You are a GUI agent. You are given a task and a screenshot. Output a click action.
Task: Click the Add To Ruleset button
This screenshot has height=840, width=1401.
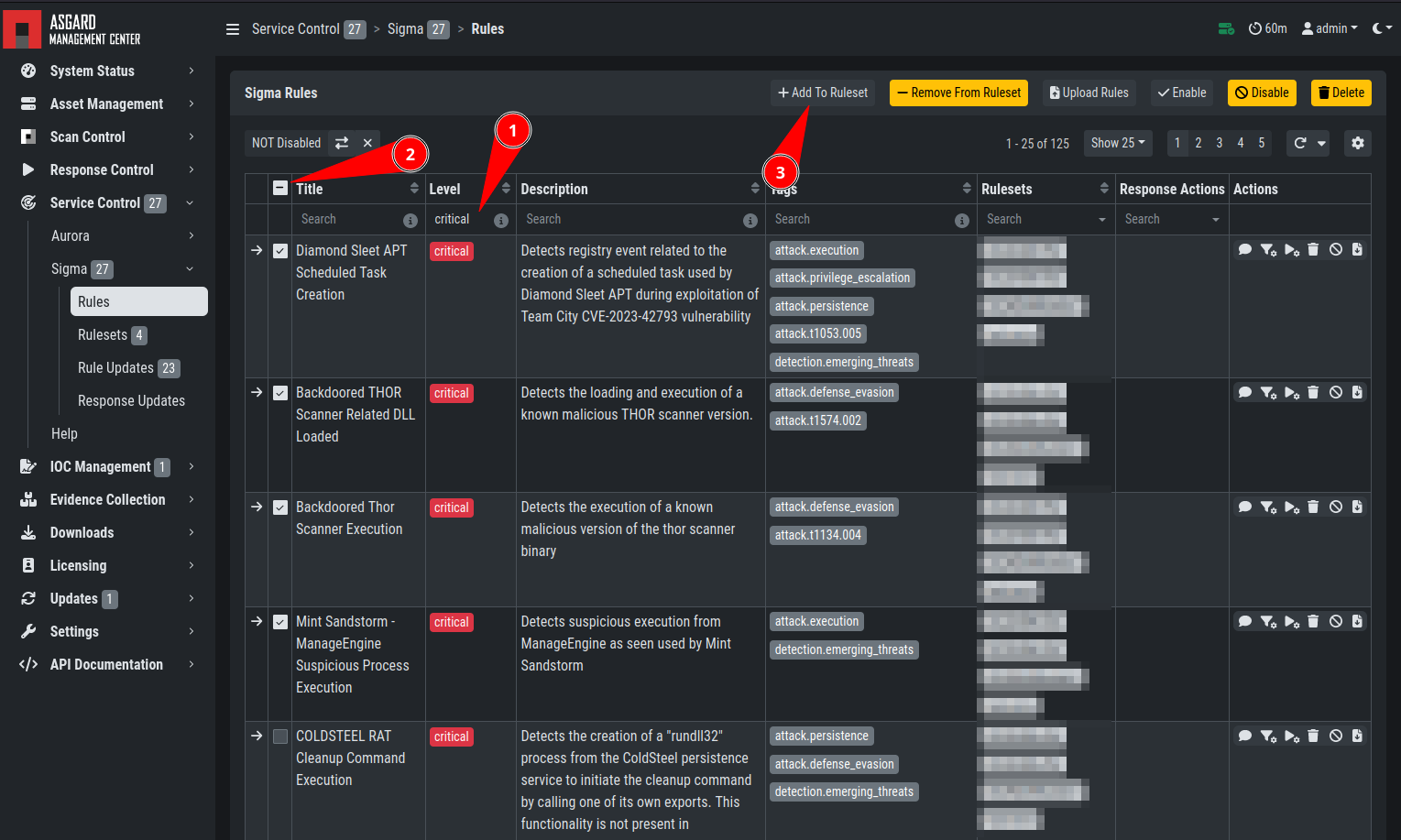[x=823, y=93]
